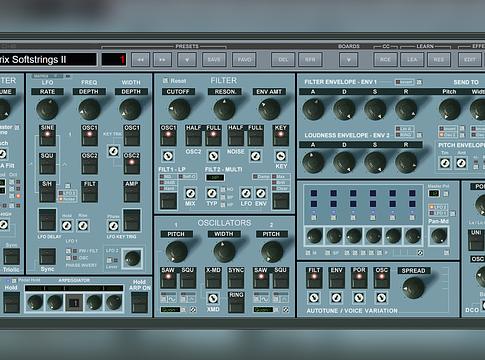This screenshot has width=485, height=360.
Task: Click the Pan-Md knob
Action: coord(439,235)
